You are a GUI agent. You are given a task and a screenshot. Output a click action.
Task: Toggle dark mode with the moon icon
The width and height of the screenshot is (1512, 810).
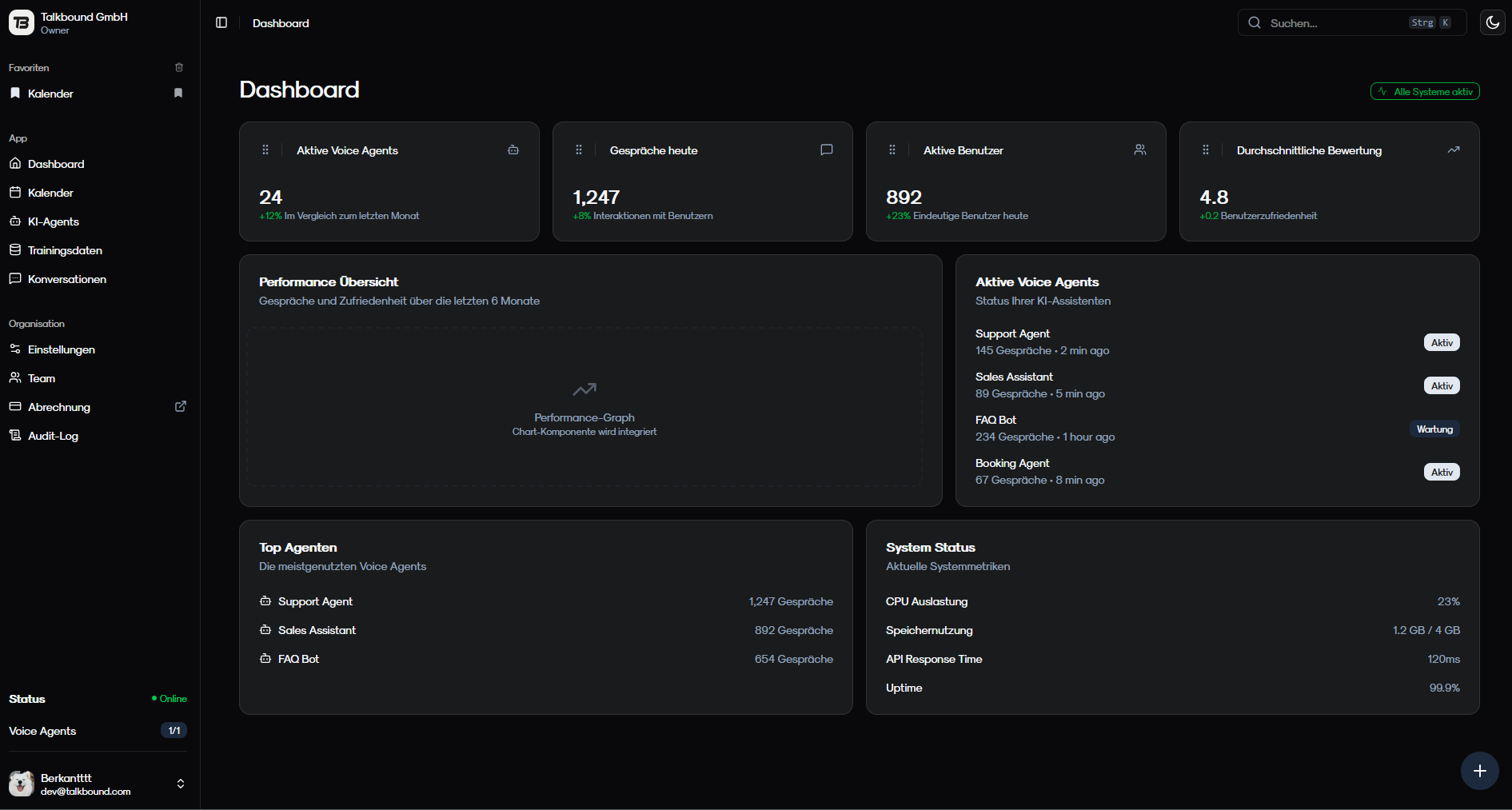(1492, 22)
